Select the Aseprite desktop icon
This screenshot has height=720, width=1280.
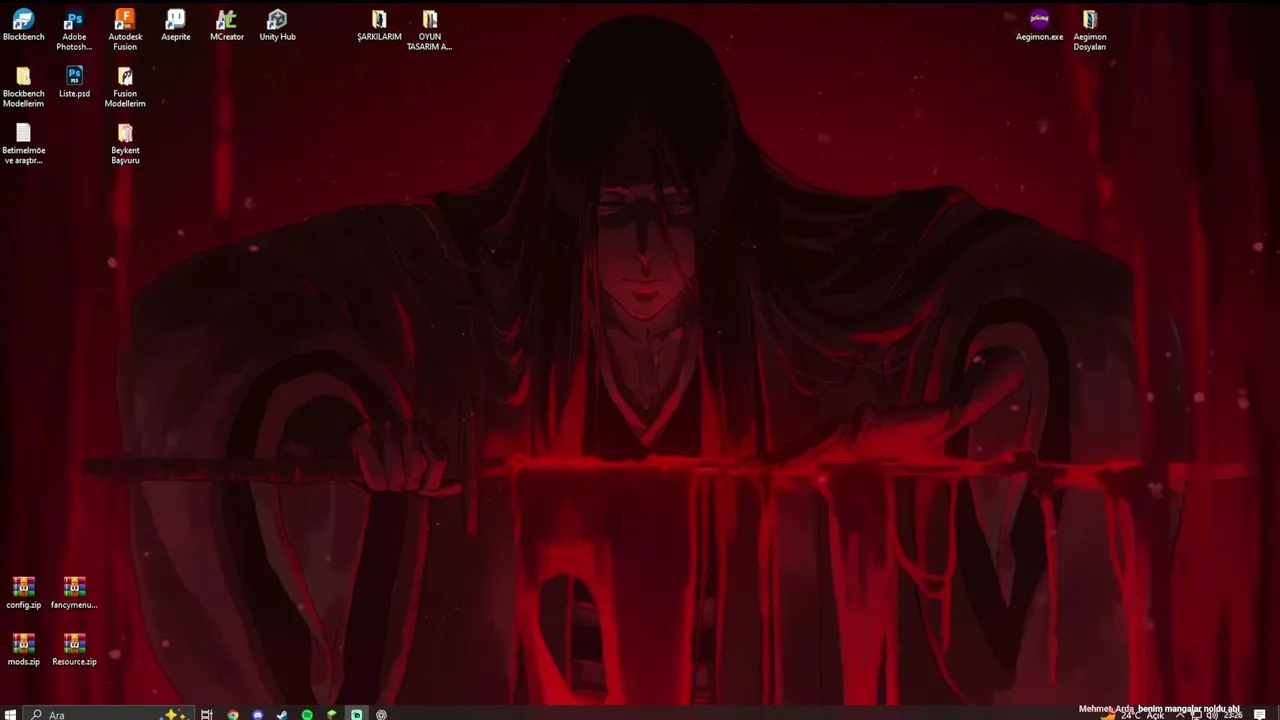176,26
